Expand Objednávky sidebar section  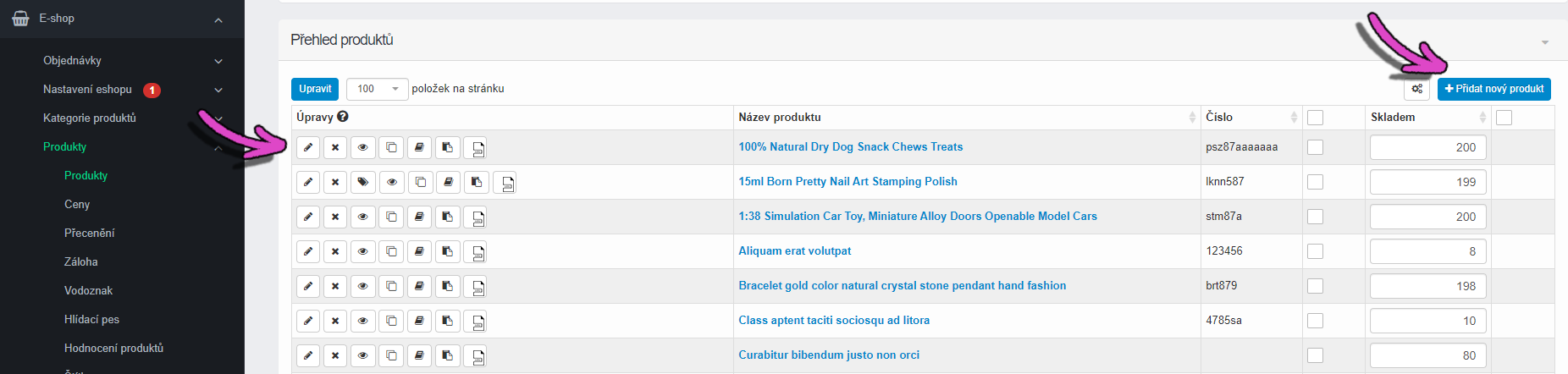pyautogui.click(x=133, y=61)
